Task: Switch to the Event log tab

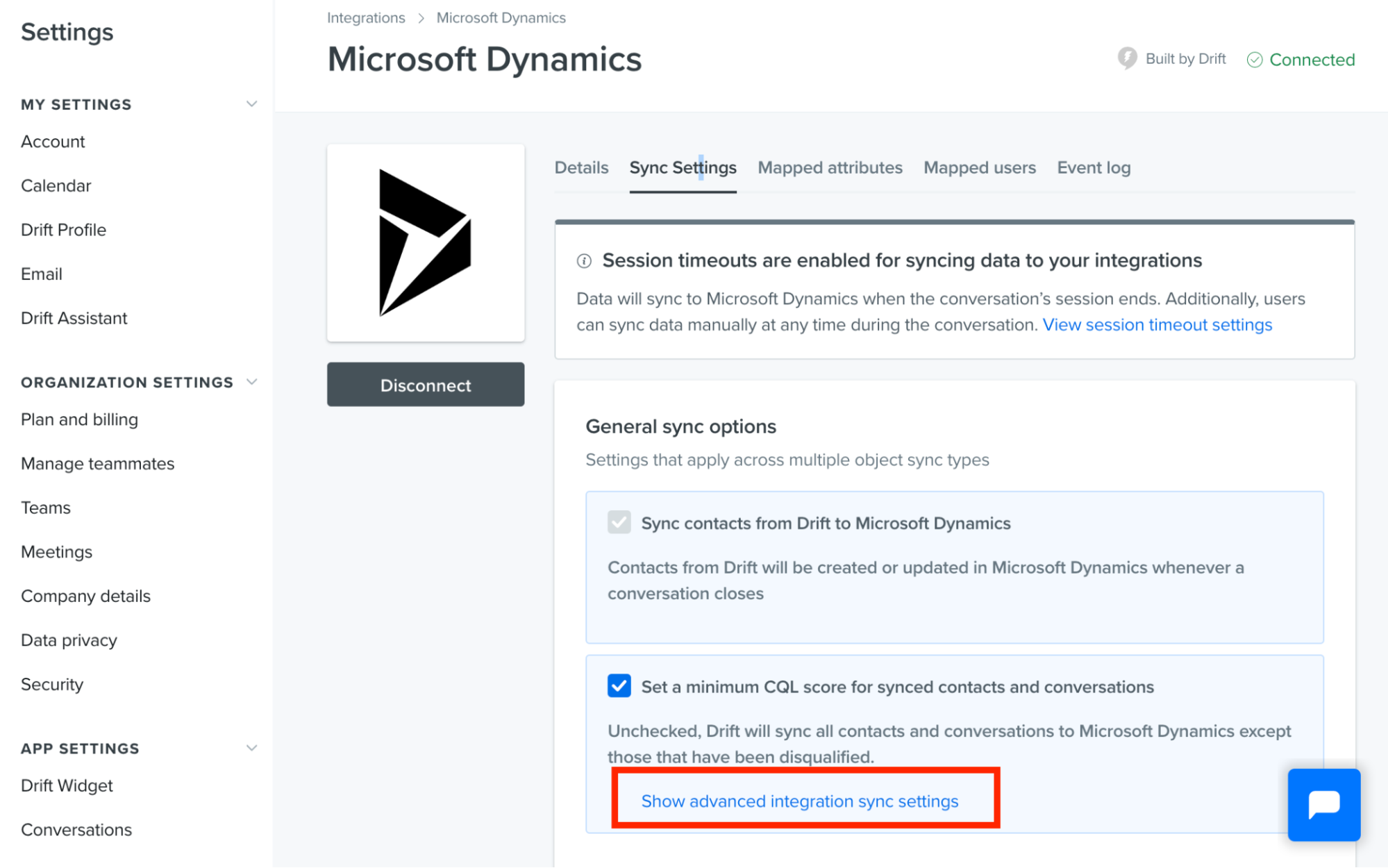Action: (x=1094, y=167)
